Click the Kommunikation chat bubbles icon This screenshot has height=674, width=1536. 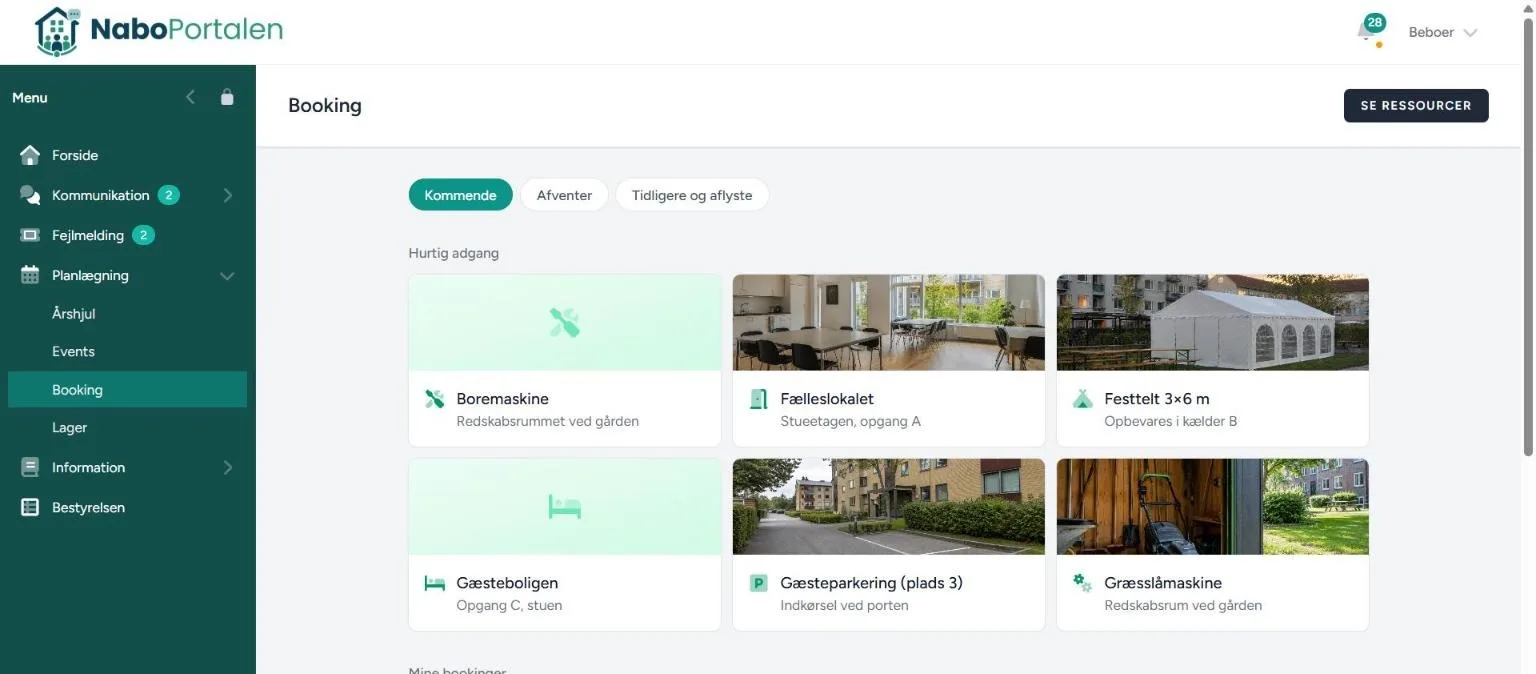point(30,195)
